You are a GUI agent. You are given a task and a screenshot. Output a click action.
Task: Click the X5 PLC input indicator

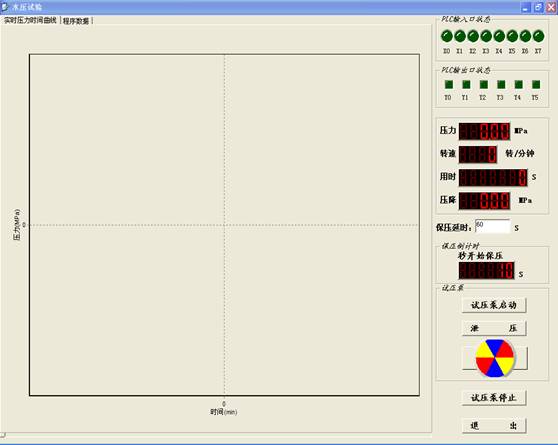[x=512, y=36]
